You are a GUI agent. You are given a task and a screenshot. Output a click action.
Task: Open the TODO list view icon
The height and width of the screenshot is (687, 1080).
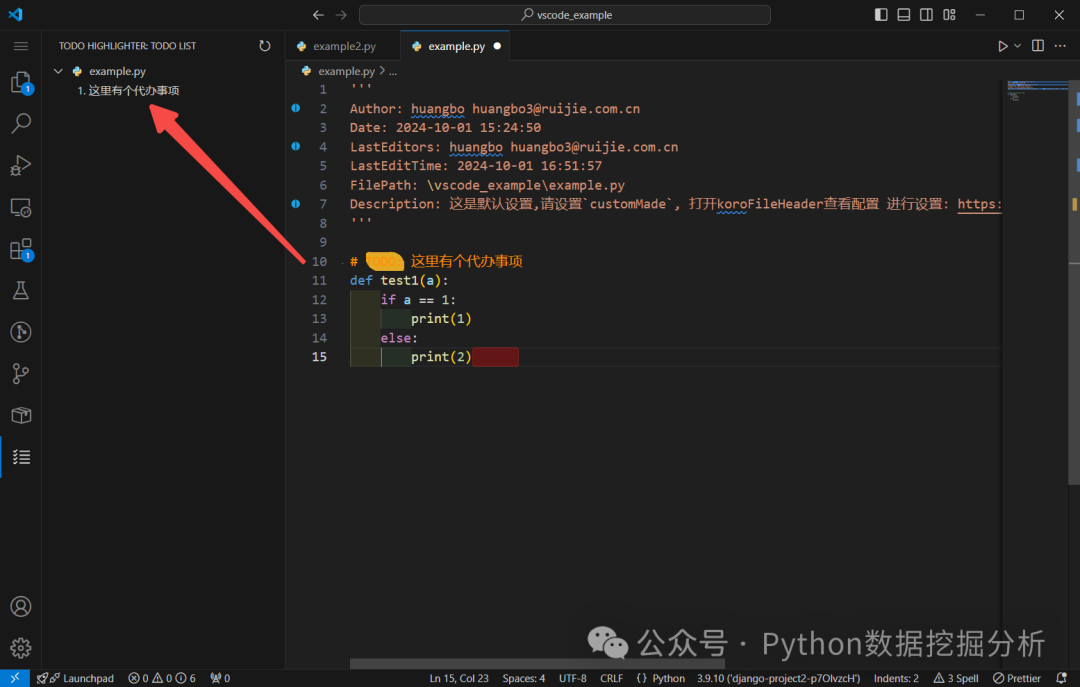21,457
